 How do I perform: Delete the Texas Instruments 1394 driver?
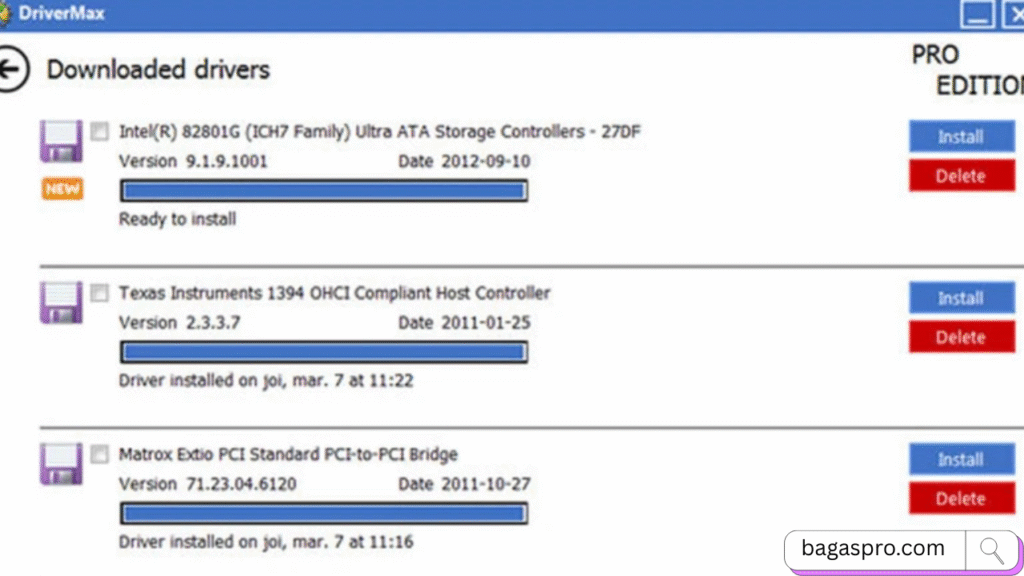[x=960, y=337]
